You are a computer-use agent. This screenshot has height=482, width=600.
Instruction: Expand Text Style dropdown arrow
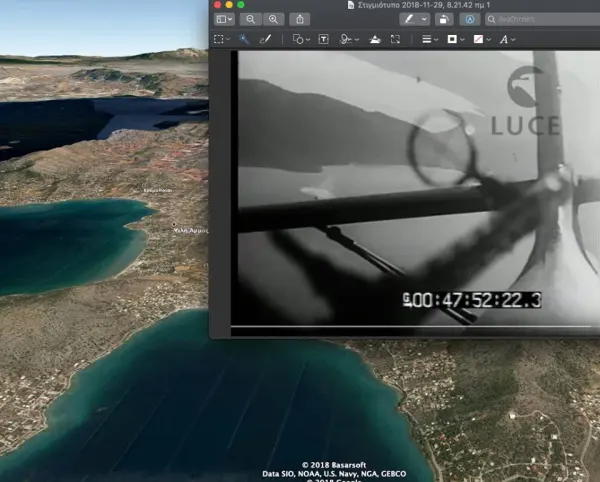513,39
